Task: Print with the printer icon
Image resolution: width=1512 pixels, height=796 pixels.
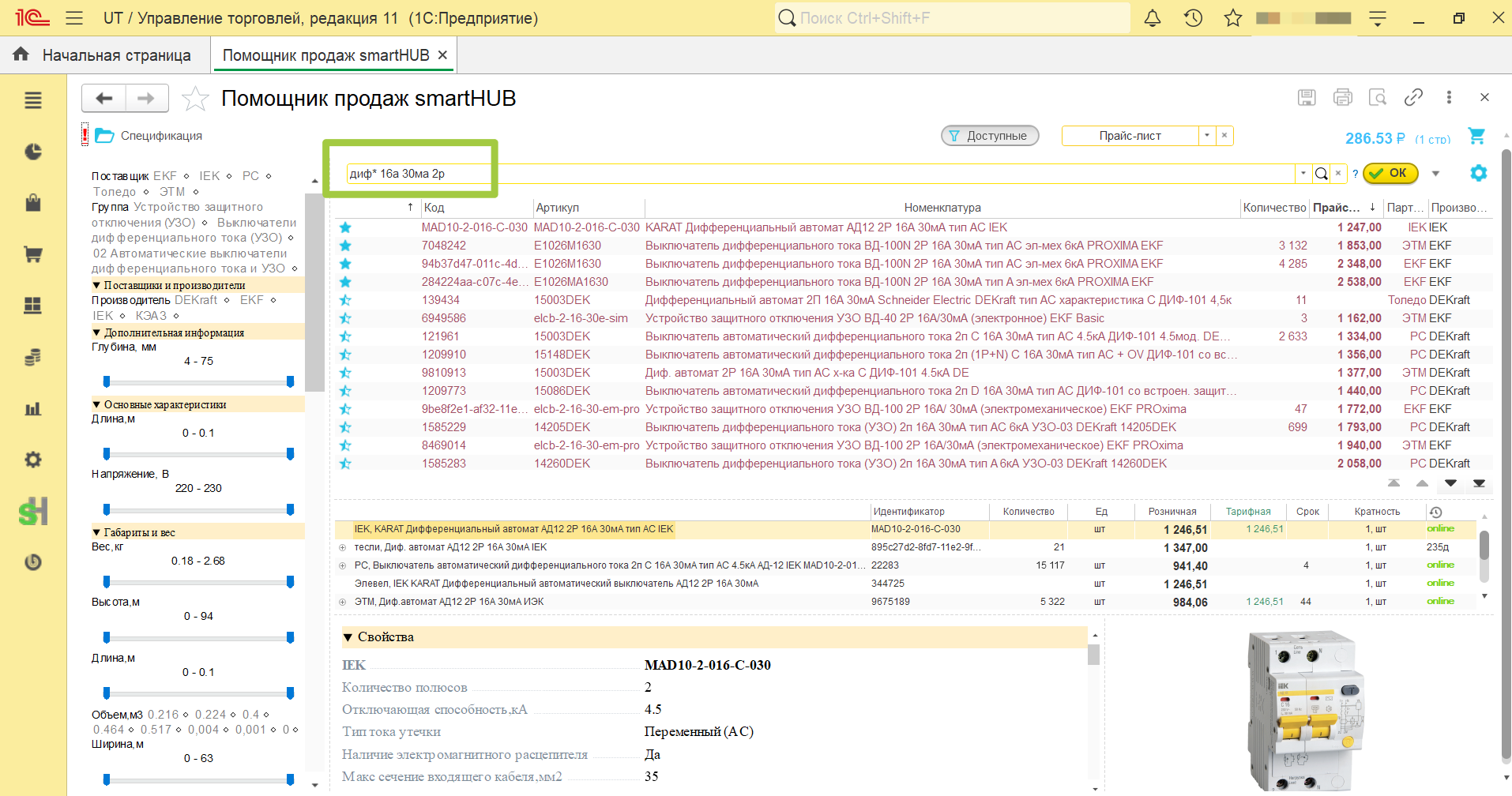Action: pos(1342,97)
